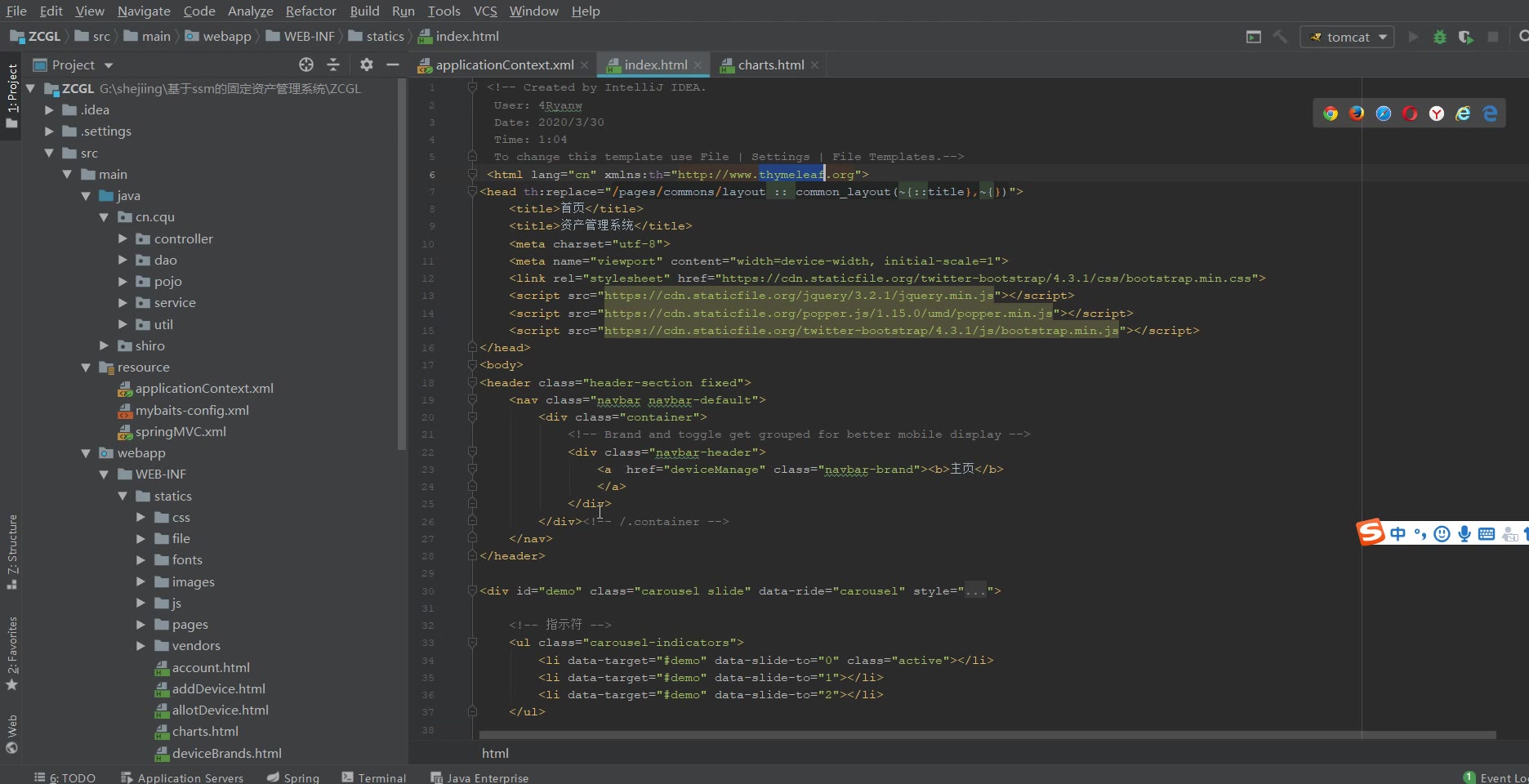The height and width of the screenshot is (784, 1529).
Task: Click the locate/scroll from source icon
Action: [306, 65]
